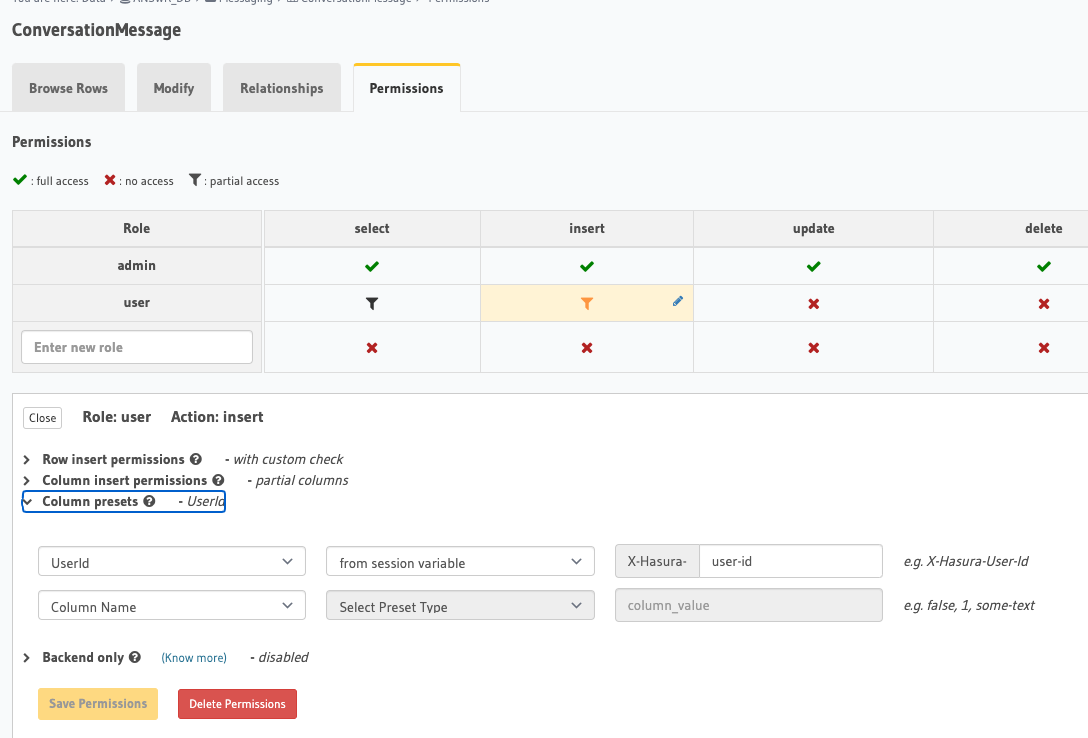The height and width of the screenshot is (738, 1088).
Task: Switch to the Browse Rows tab
Action: click(x=68, y=87)
